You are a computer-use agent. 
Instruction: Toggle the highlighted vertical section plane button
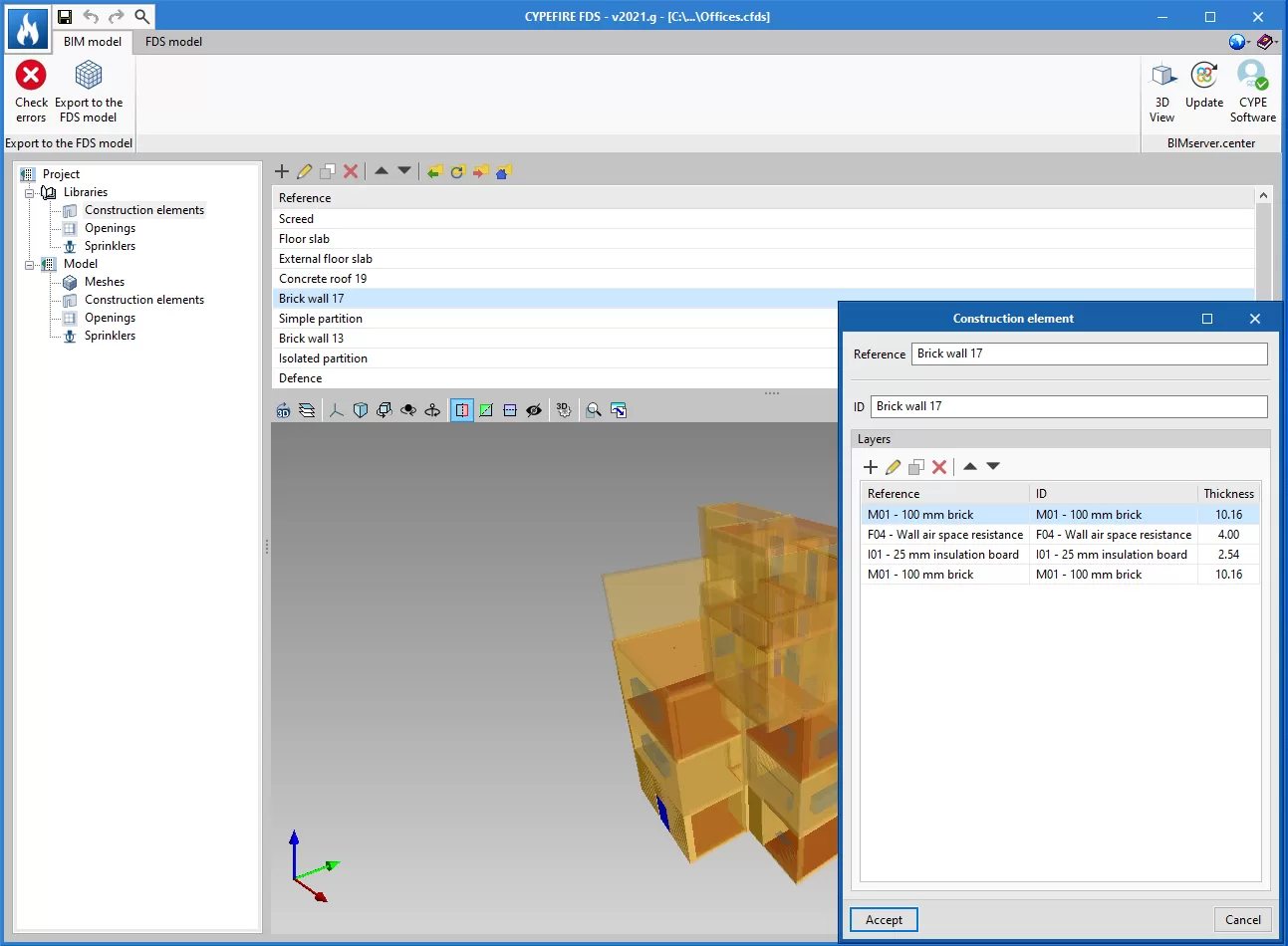pyautogui.click(x=462, y=410)
